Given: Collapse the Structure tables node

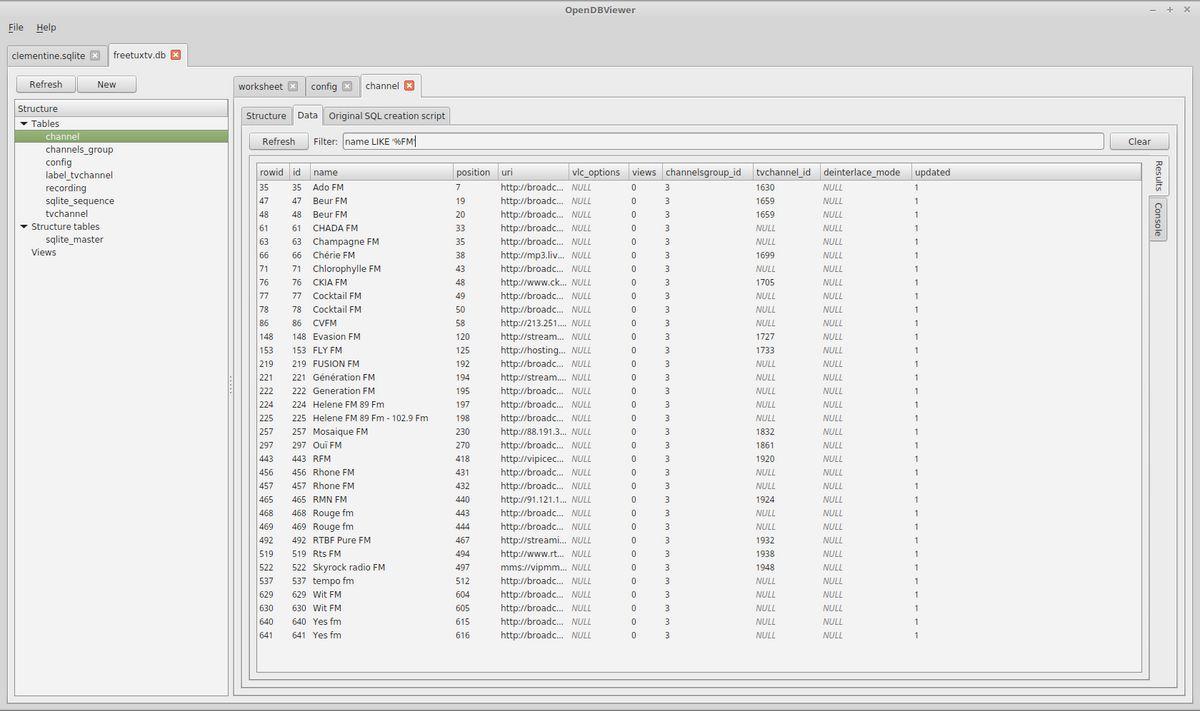Looking at the screenshot, I should [x=23, y=227].
